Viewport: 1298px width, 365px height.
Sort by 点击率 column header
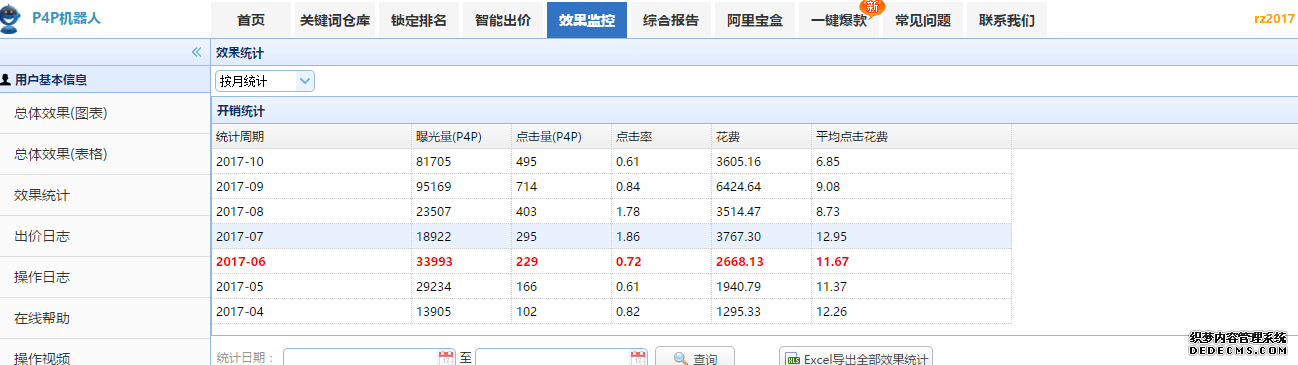click(662, 137)
